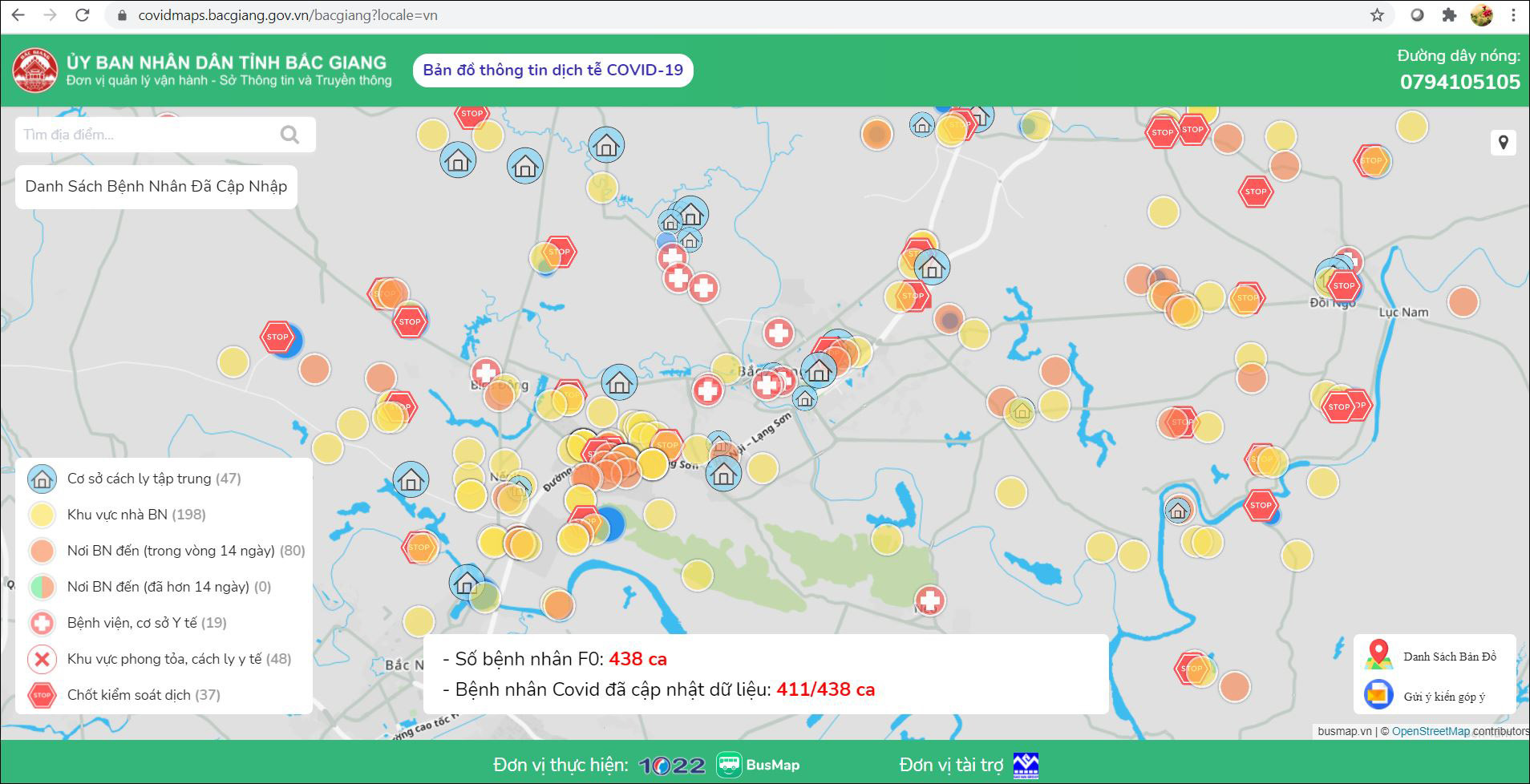Reload the page in the browser

[82, 15]
